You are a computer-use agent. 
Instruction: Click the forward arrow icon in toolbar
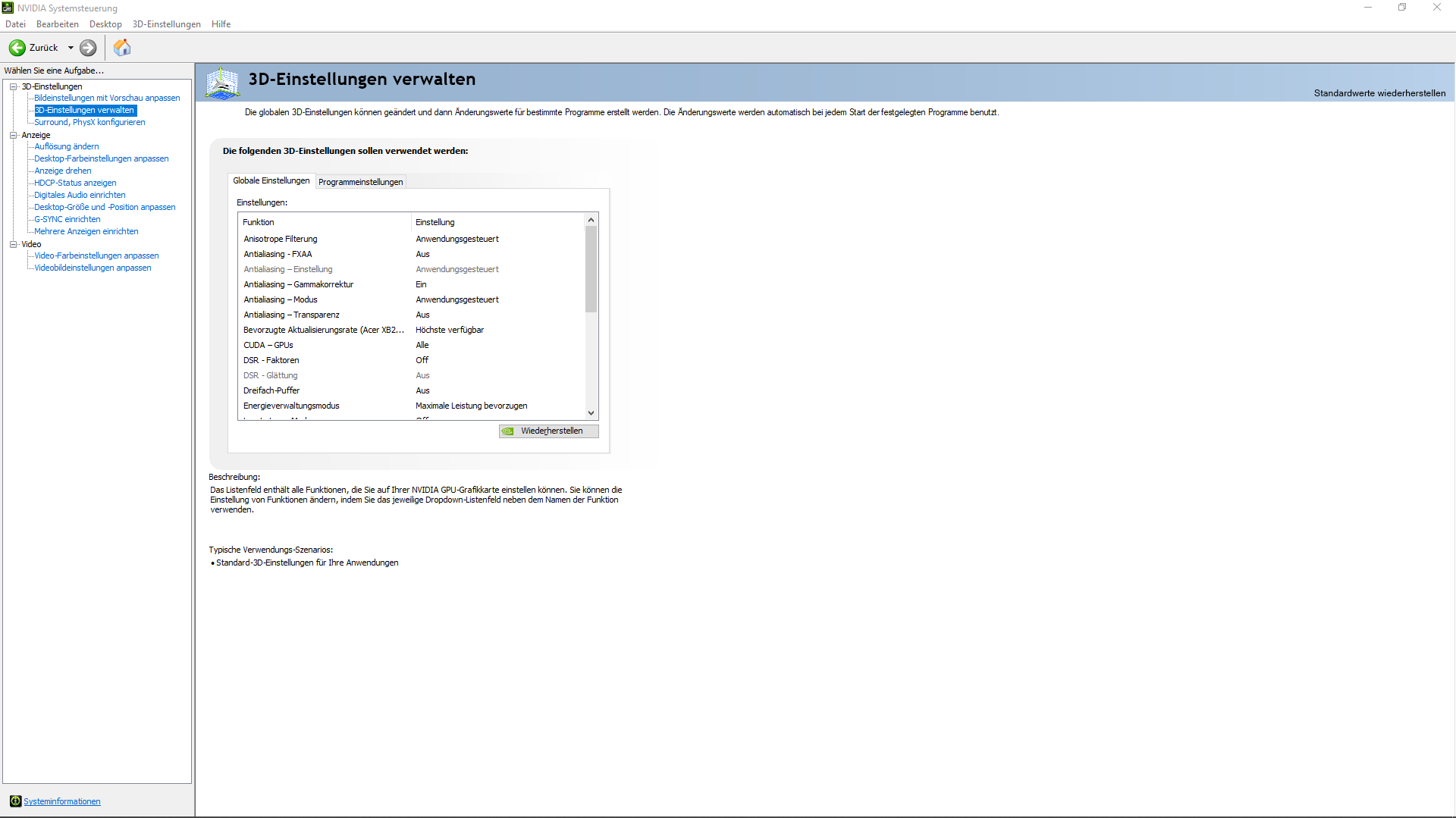[x=89, y=48]
